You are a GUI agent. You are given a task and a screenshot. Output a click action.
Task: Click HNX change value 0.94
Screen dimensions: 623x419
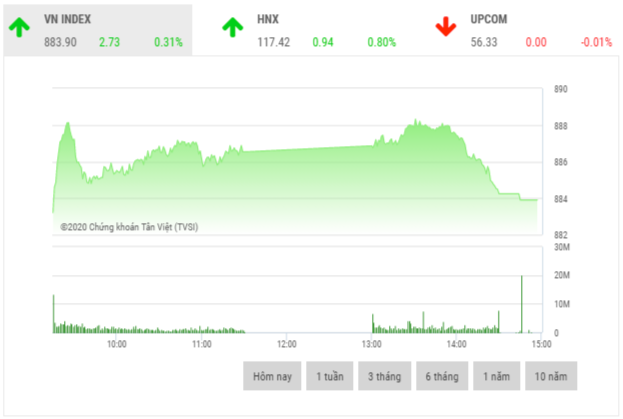(x=323, y=42)
